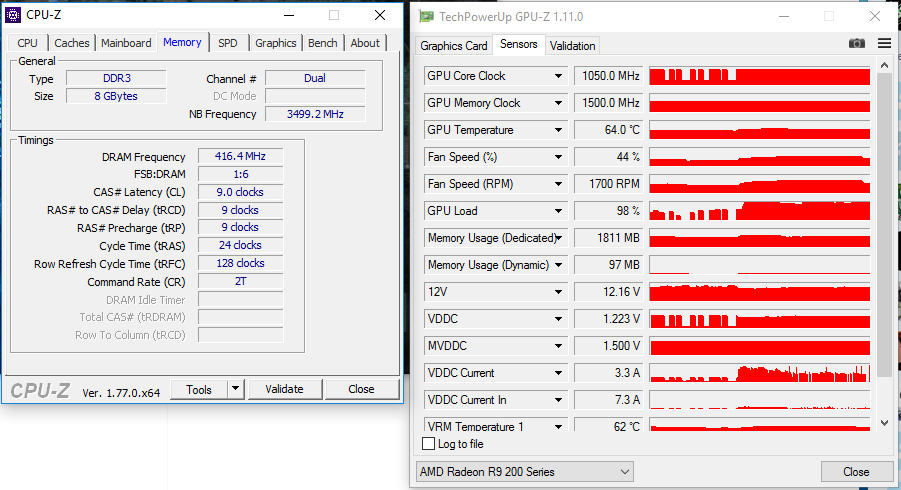Click the Row Refresh 128 clocks value

(x=240, y=263)
